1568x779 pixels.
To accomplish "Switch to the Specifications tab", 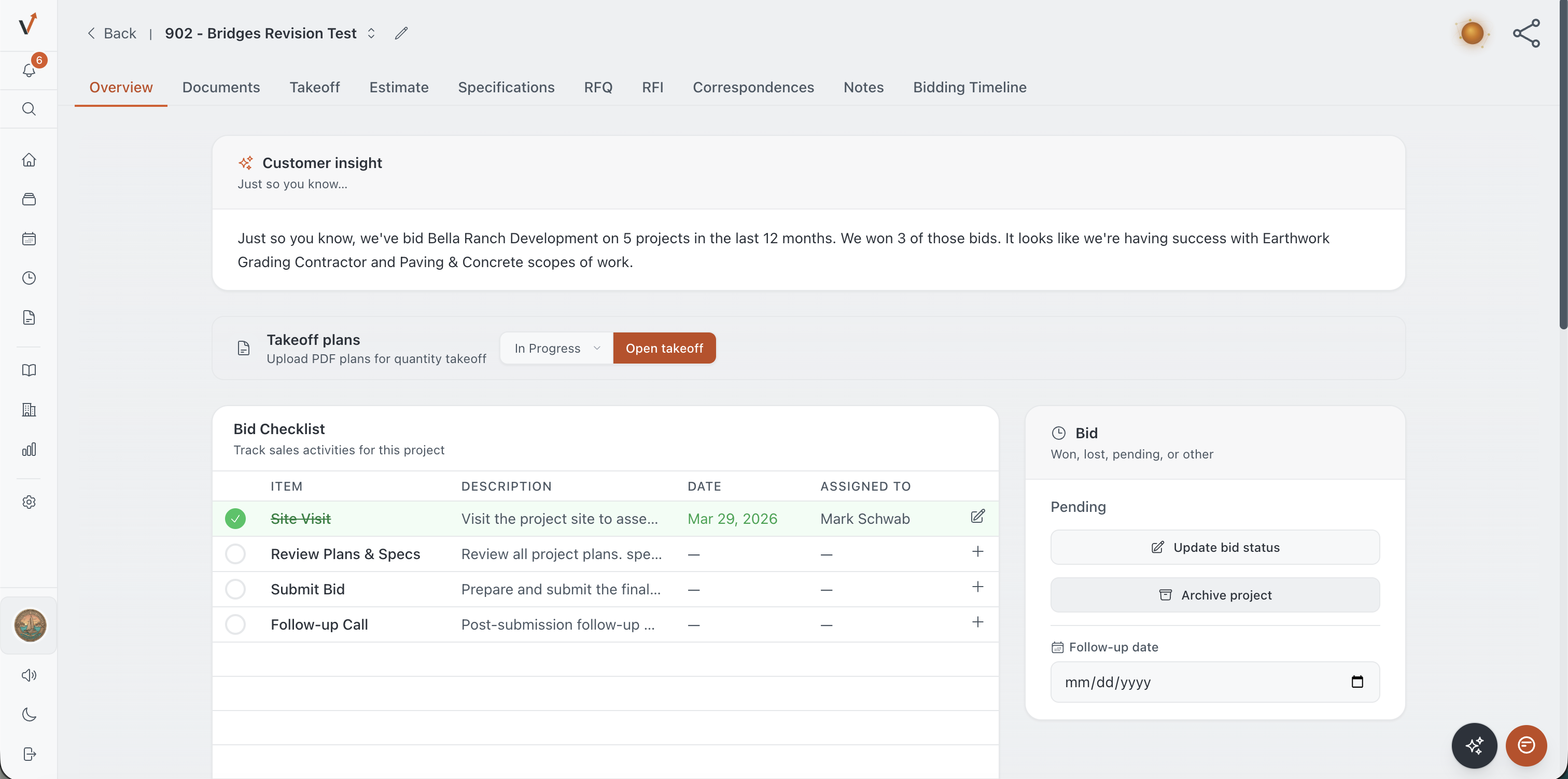I will 506,87.
